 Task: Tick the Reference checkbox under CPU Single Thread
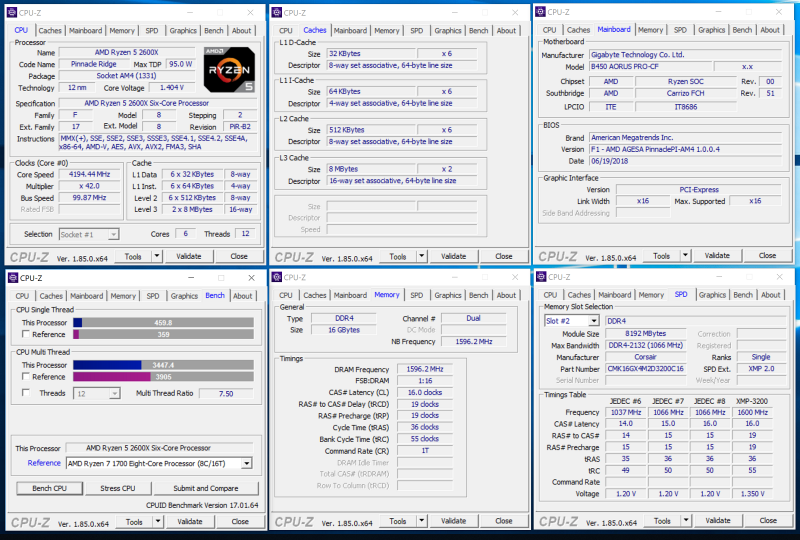pos(26,334)
